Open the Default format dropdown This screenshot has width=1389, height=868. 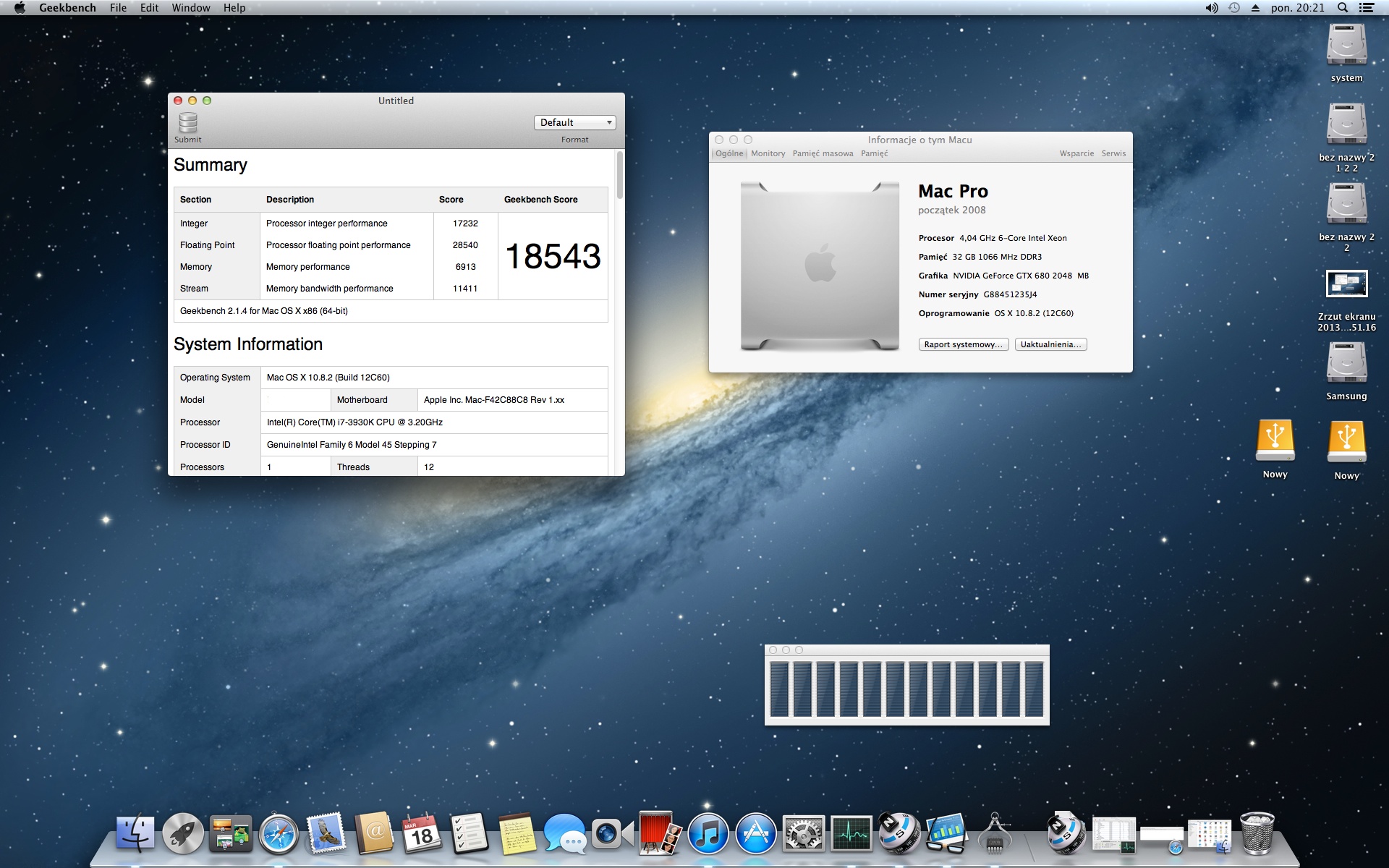pos(575,122)
